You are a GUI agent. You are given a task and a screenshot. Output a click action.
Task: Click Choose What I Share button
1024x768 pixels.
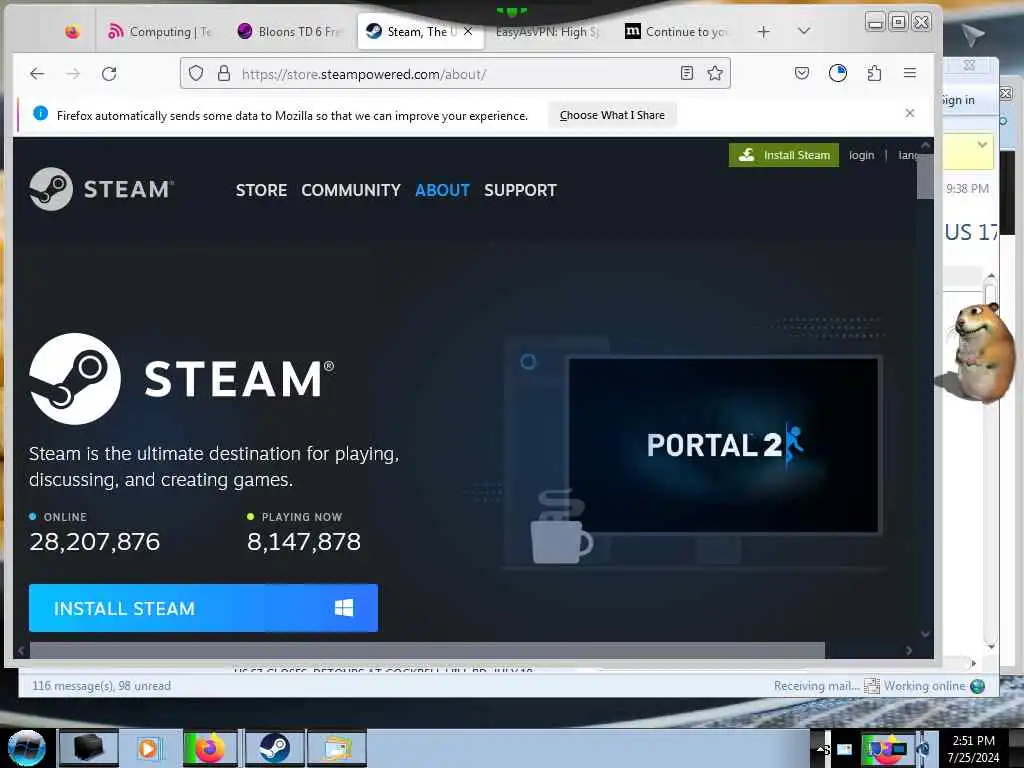click(x=612, y=115)
